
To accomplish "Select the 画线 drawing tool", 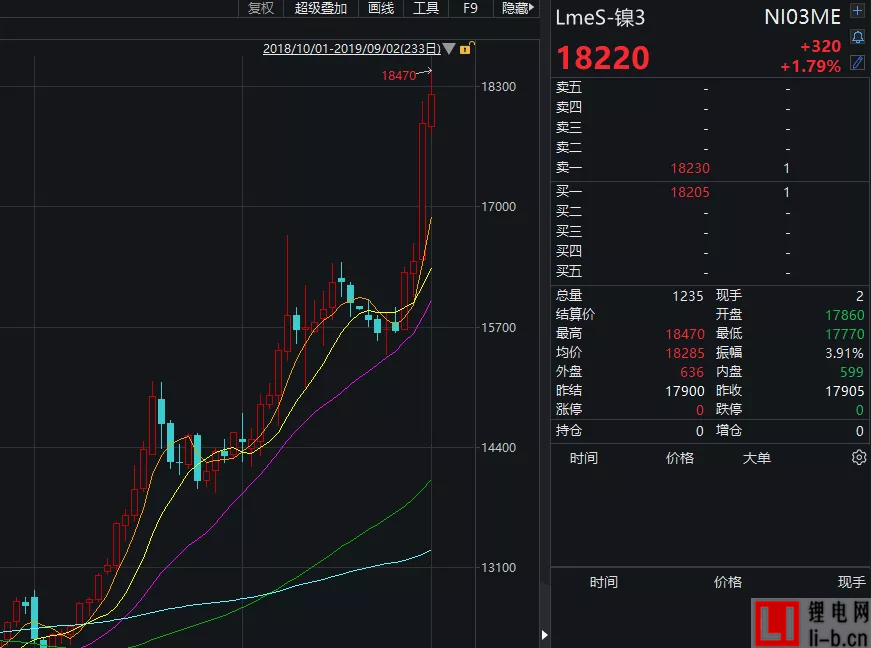I will pos(381,8).
